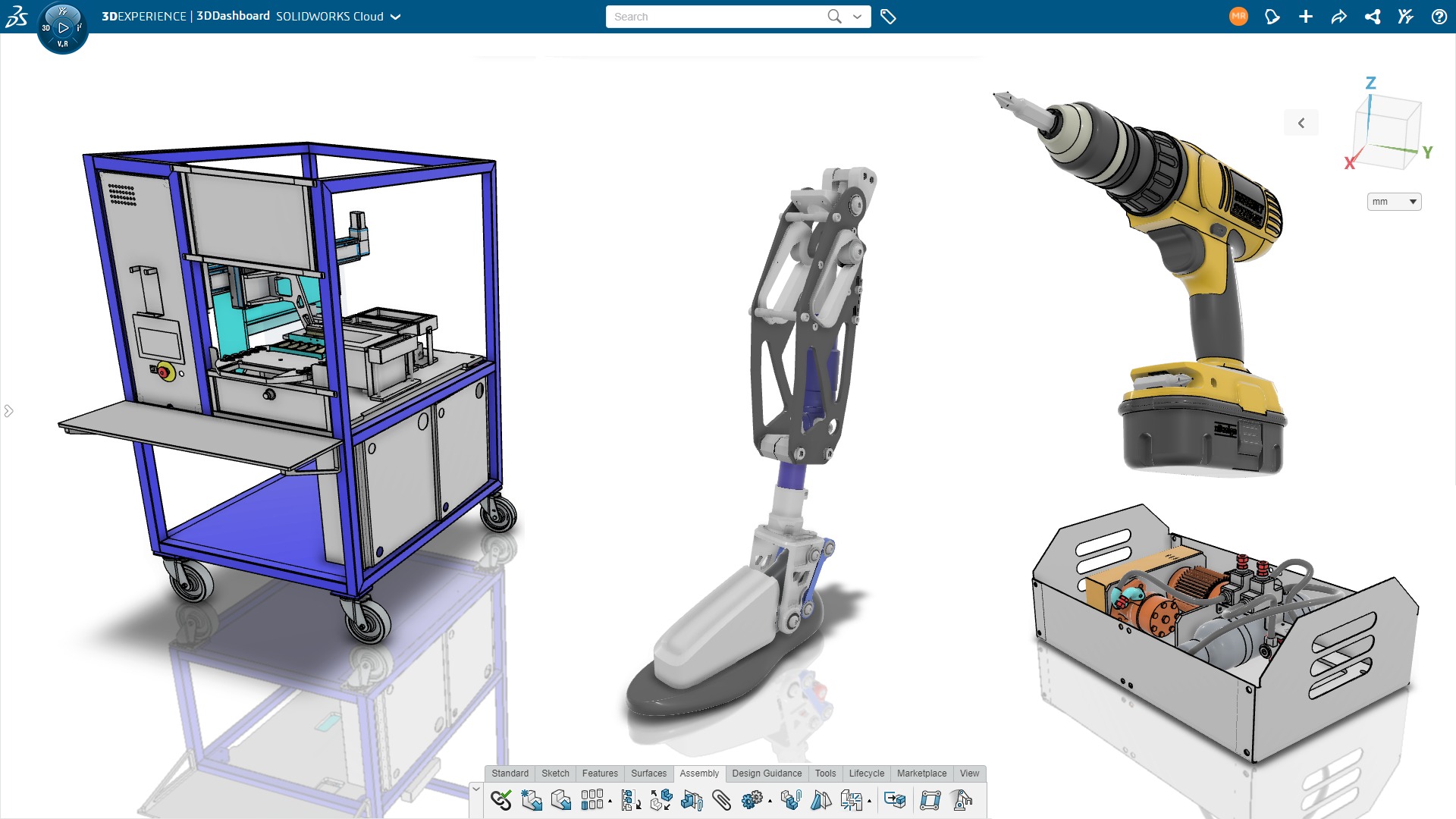Open the Design Guidance tab
The height and width of the screenshot is (819, 1456).
tap(767, 773)
